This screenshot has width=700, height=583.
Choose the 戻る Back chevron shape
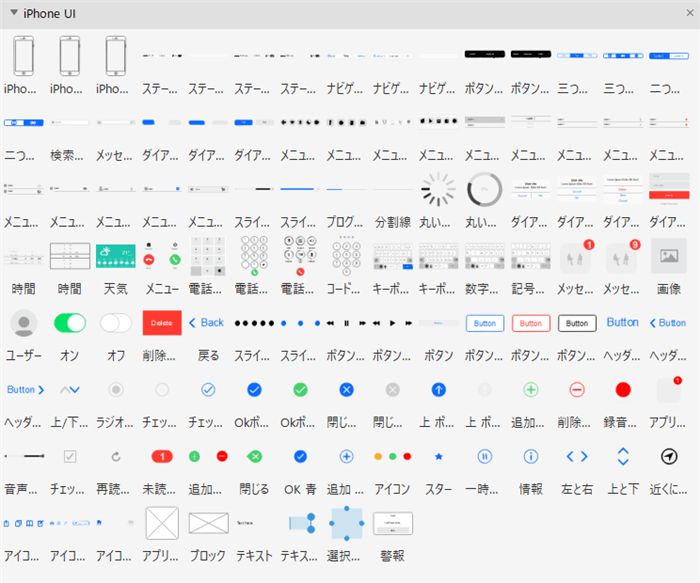[x=206, y=322]
